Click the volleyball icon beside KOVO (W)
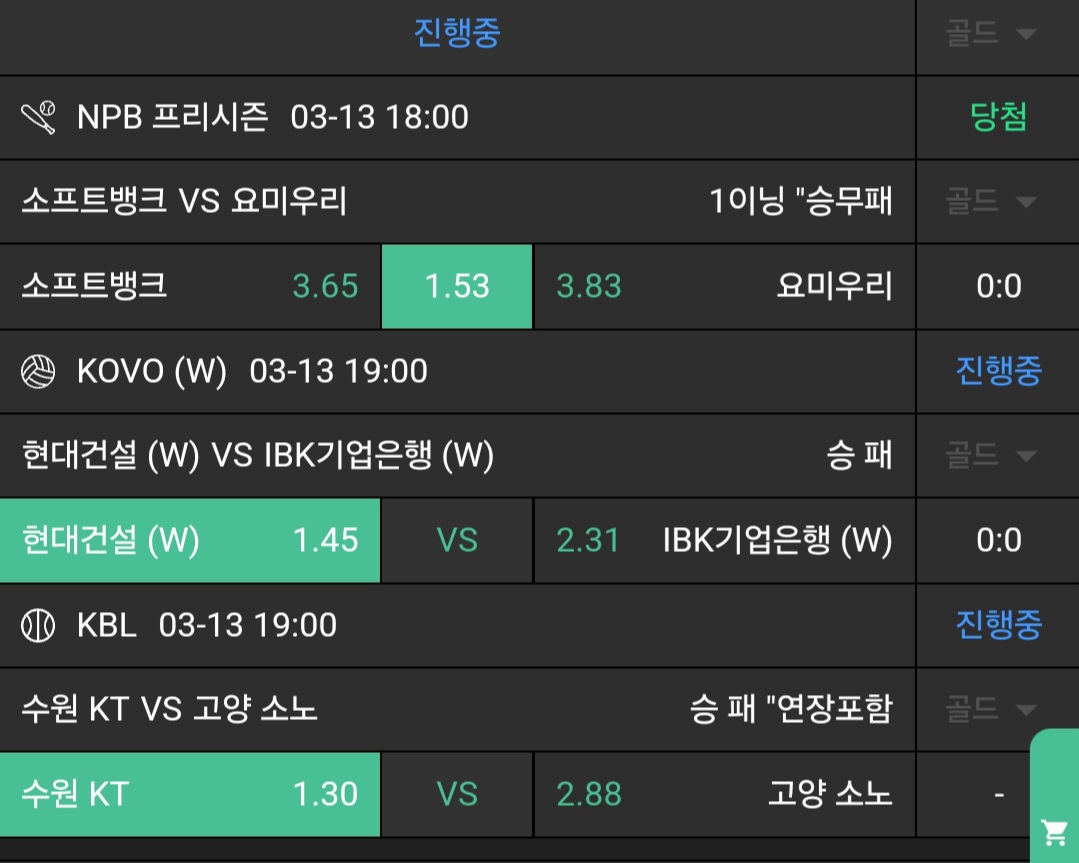Screen dimensions: 1079x863 [x=39, y=372]
